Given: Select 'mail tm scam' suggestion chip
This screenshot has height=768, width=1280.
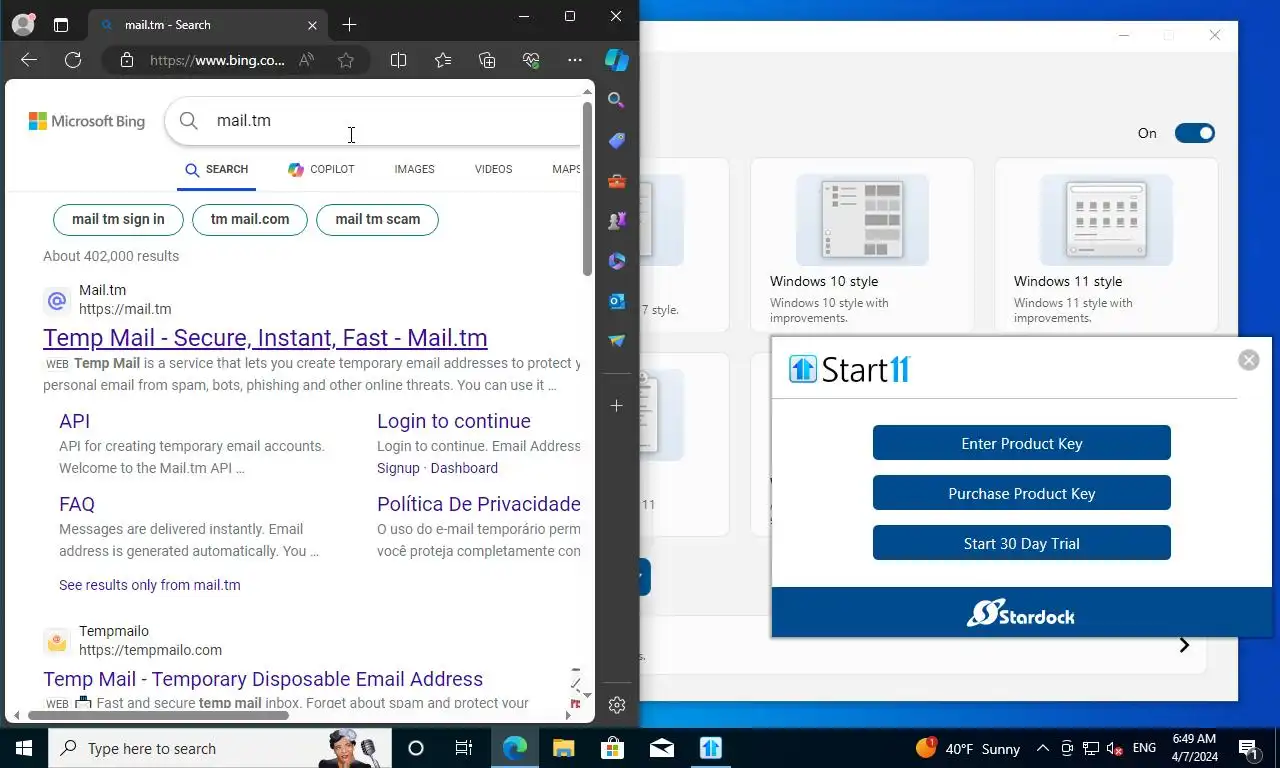Looking at the screenshot, I should [x=377, y=219].
